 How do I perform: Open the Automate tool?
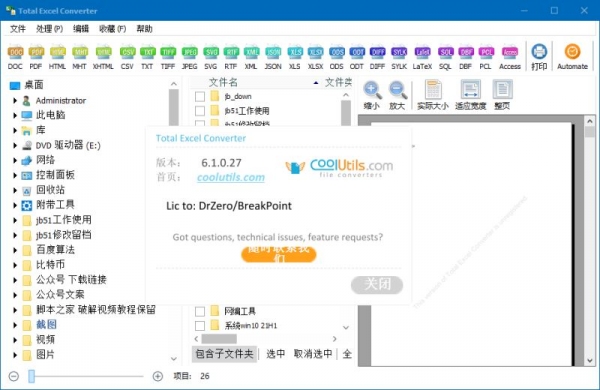point(572,57)
